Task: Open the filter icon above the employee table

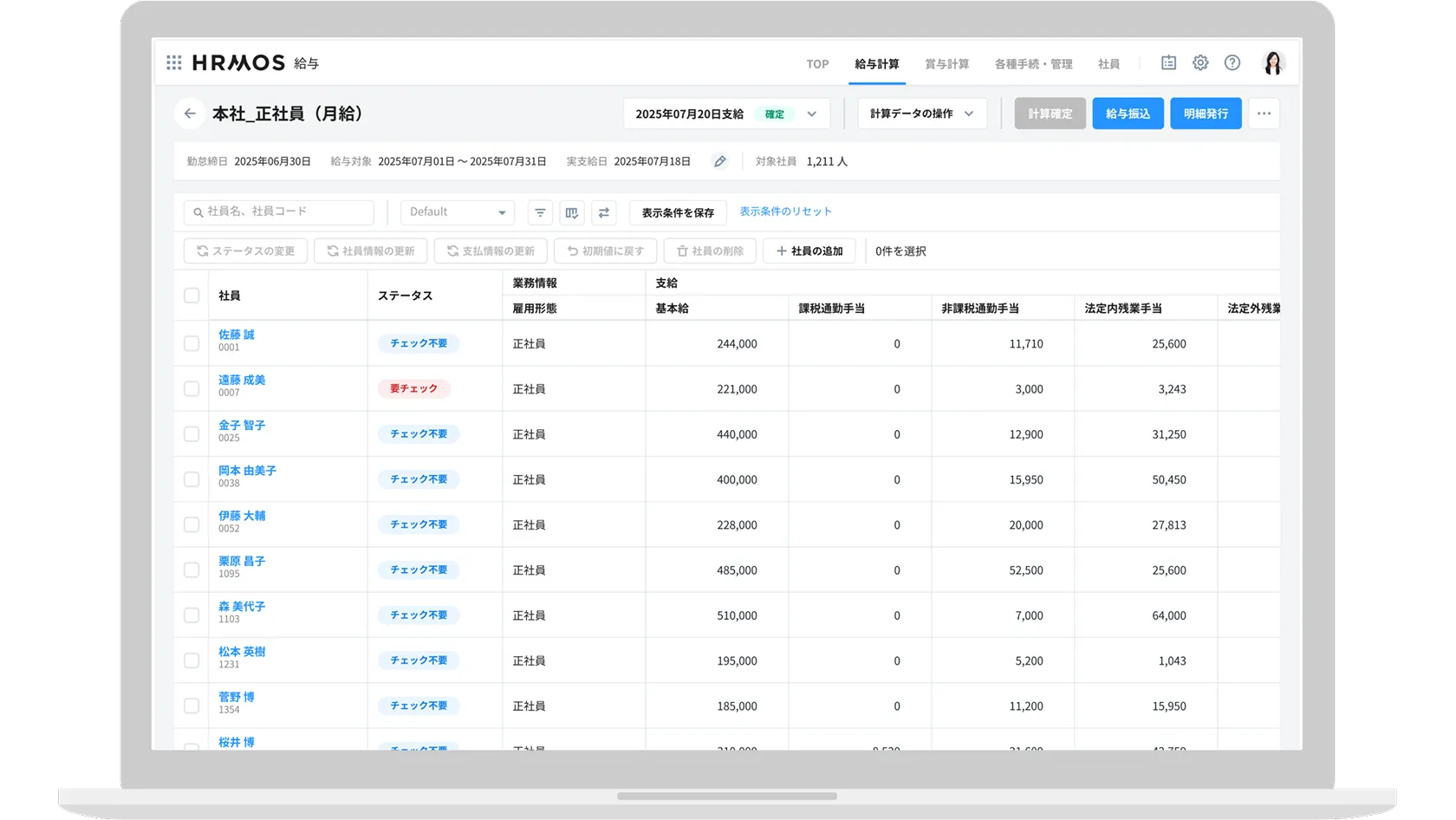Action: 540,212
